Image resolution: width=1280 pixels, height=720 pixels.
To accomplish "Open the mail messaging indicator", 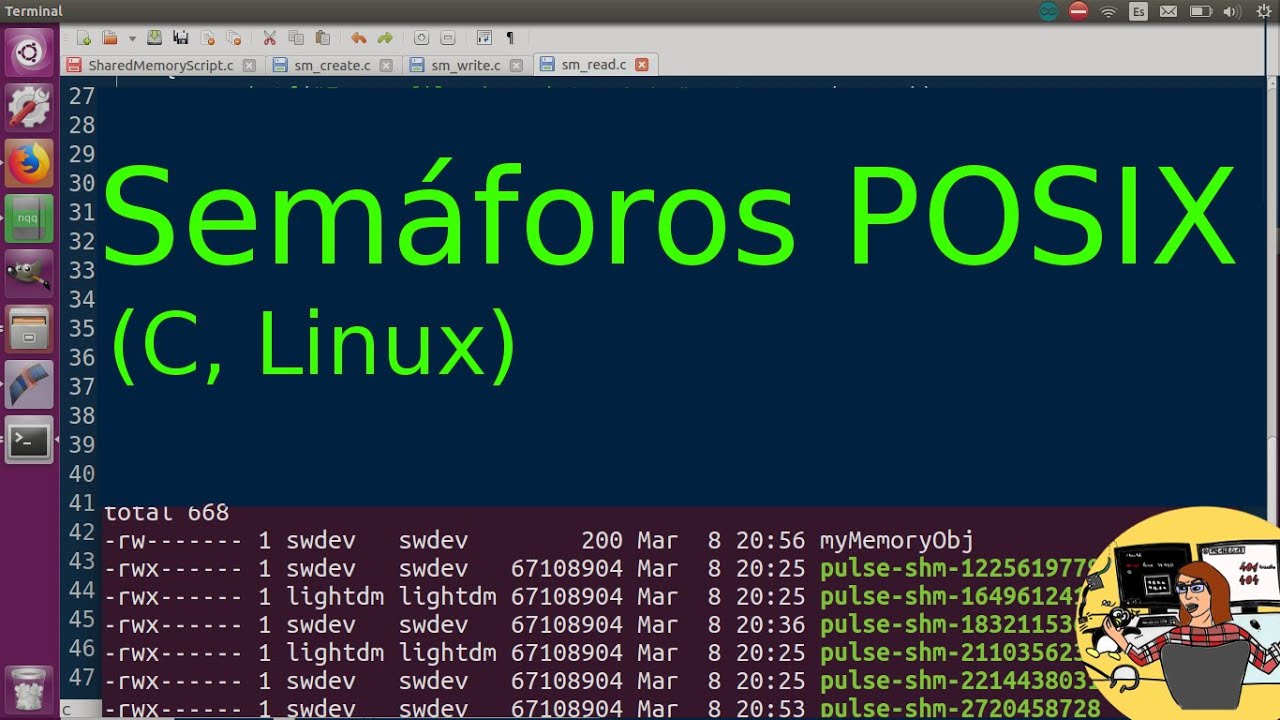I will pyautogui.click(x=1168, y=11).
